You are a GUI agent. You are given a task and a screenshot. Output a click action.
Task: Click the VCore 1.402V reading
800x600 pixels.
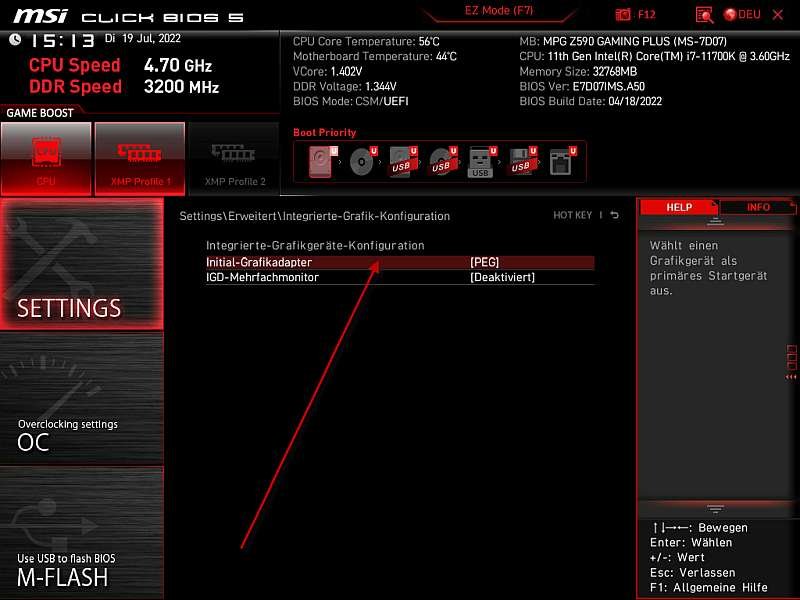[328, 71]
